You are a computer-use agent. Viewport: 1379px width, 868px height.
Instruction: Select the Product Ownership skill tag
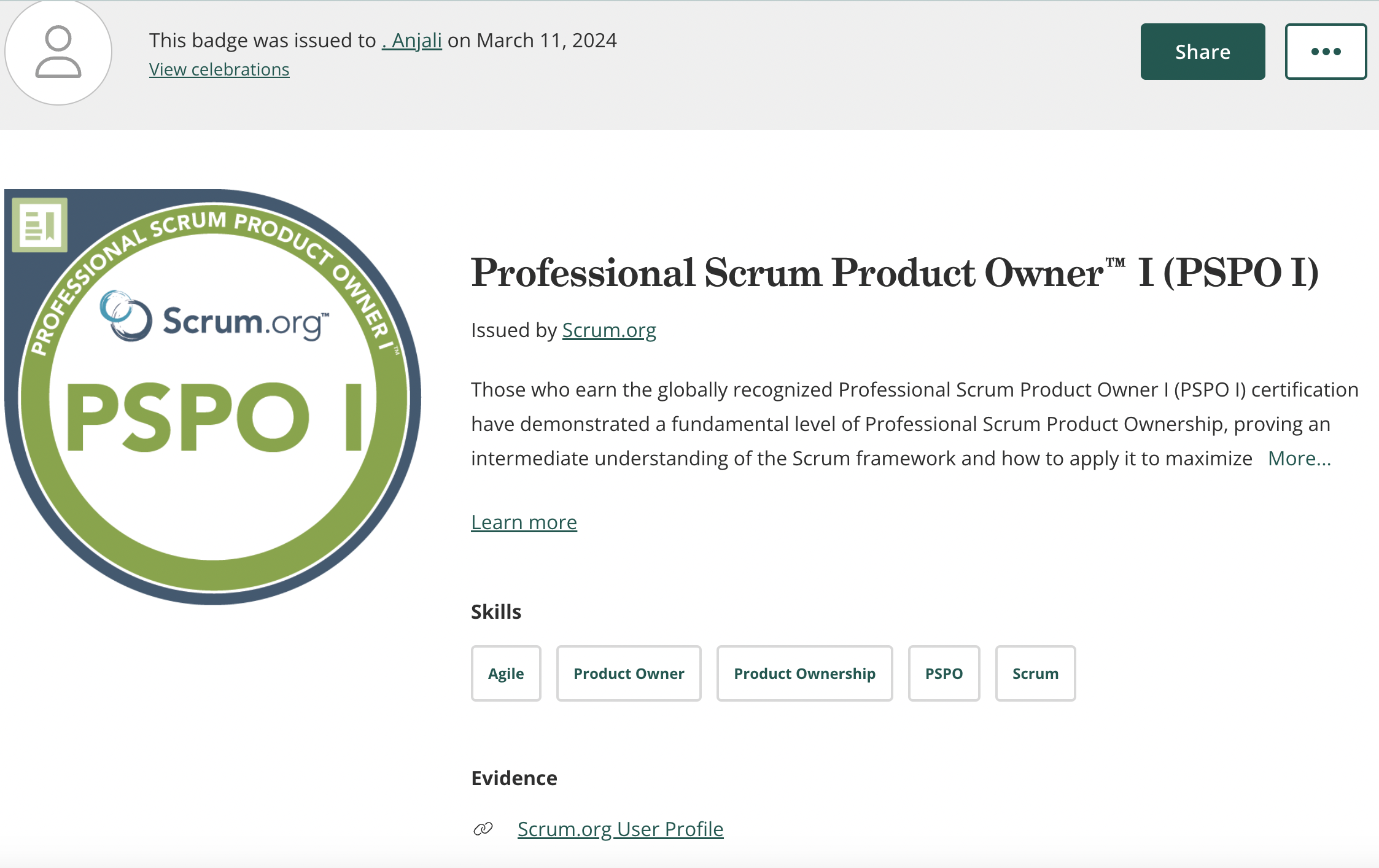pos(804,673)
